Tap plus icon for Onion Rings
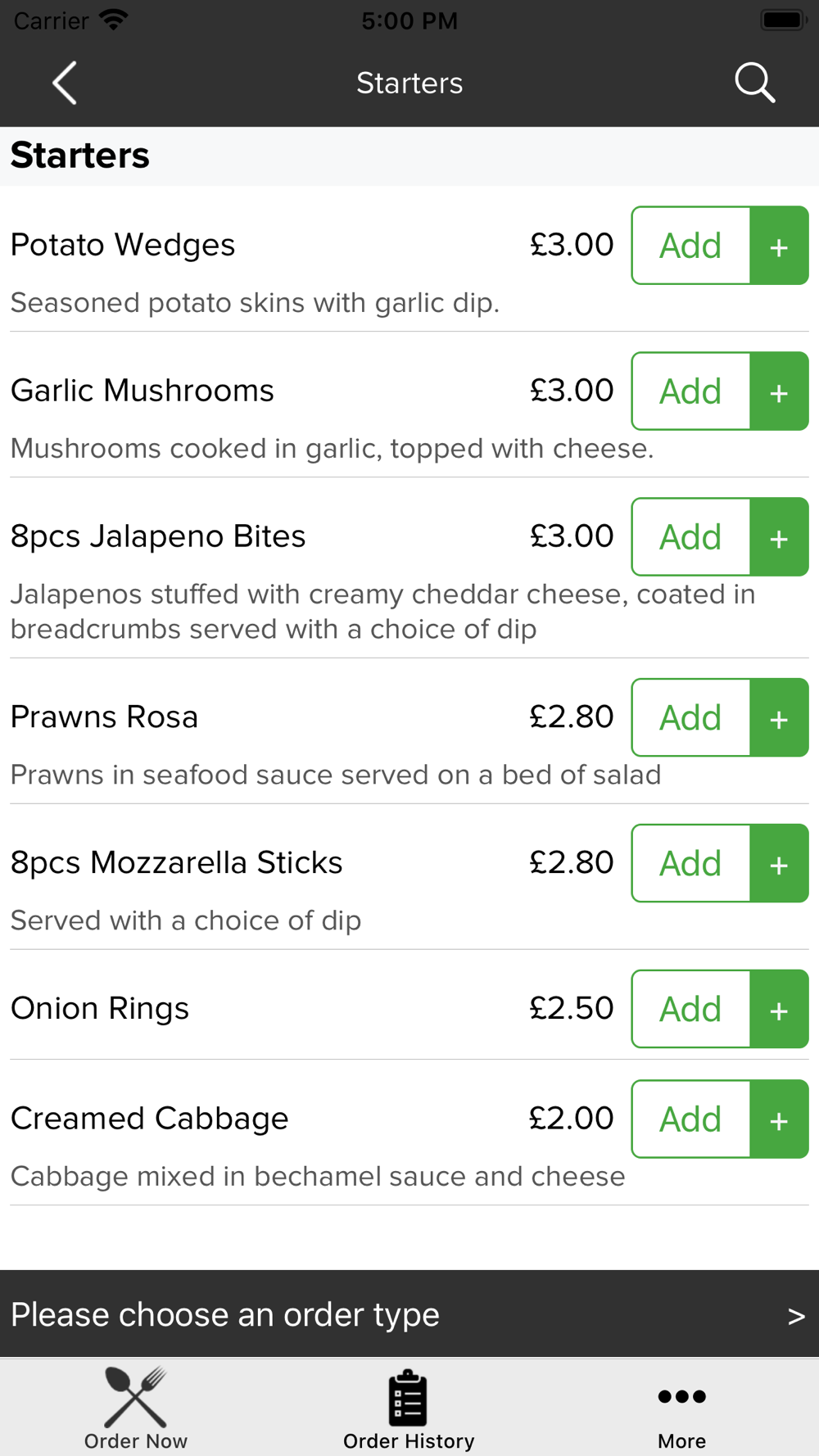Screen dimensions: 819x1456 point(780,1009)
